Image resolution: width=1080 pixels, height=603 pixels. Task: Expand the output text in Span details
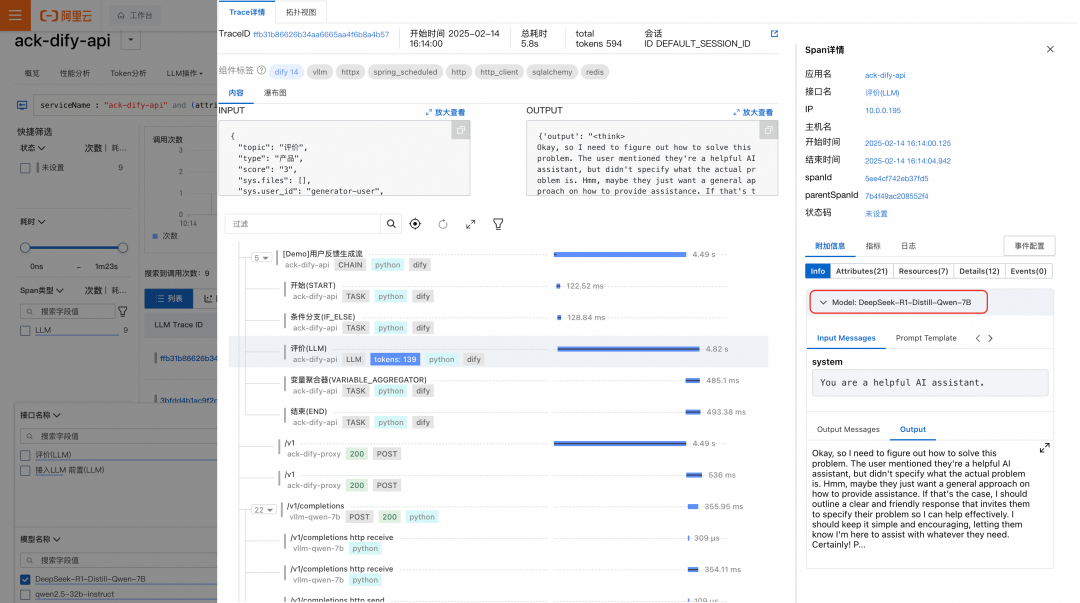(1045, 448)
